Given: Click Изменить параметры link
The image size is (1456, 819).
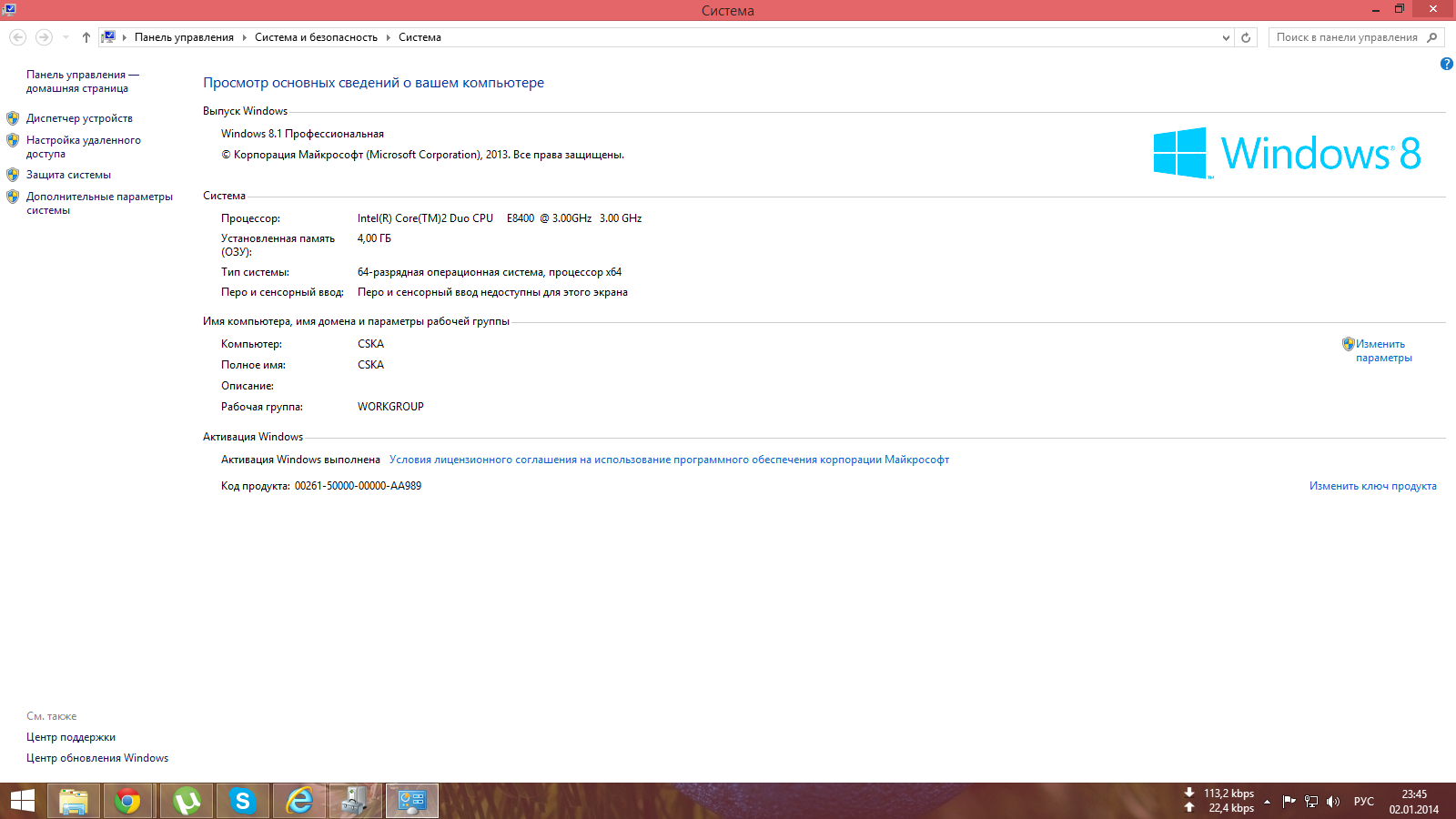Looking at the screenshot, I should (x=1383, y=350).
